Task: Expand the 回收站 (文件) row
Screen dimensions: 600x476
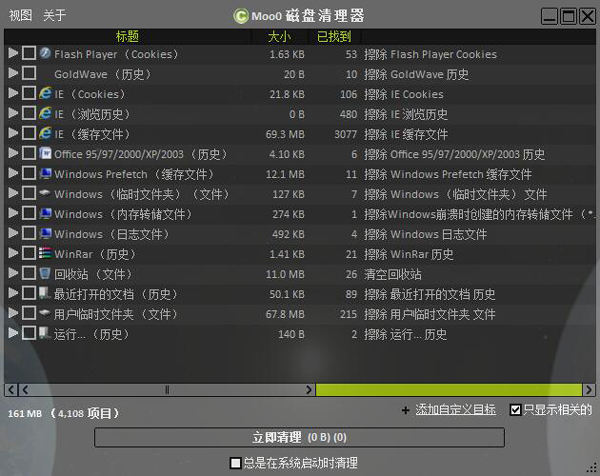Action: [x=13, y=273]
